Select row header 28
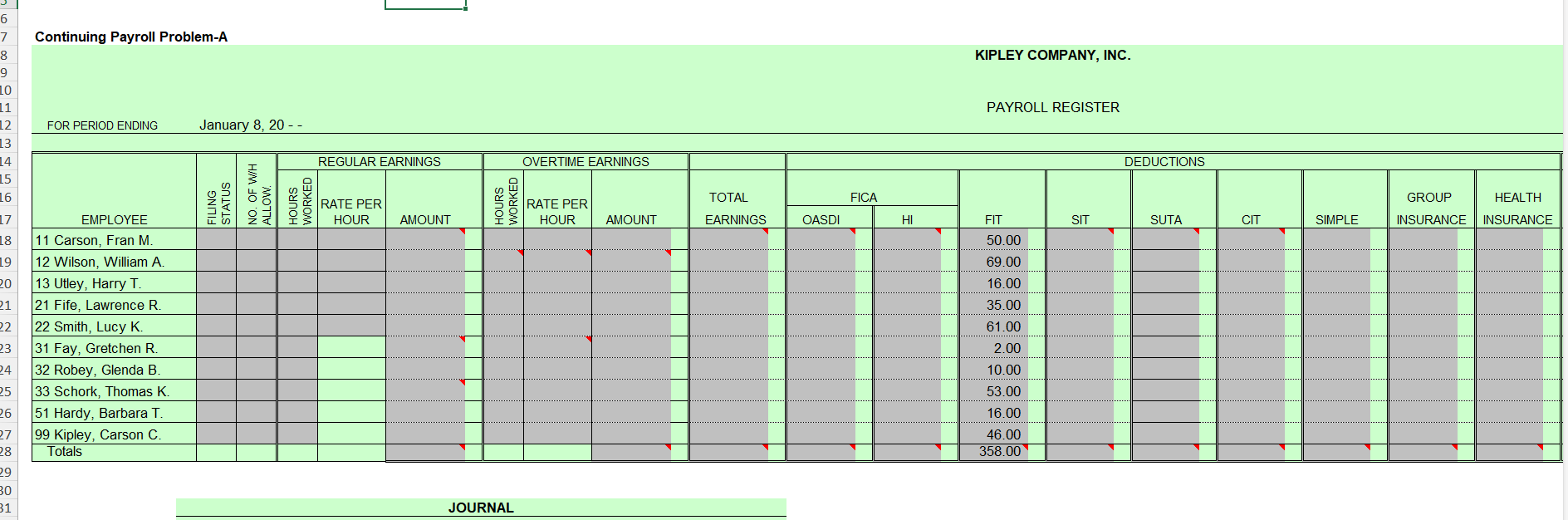 [x=7, y=451]
